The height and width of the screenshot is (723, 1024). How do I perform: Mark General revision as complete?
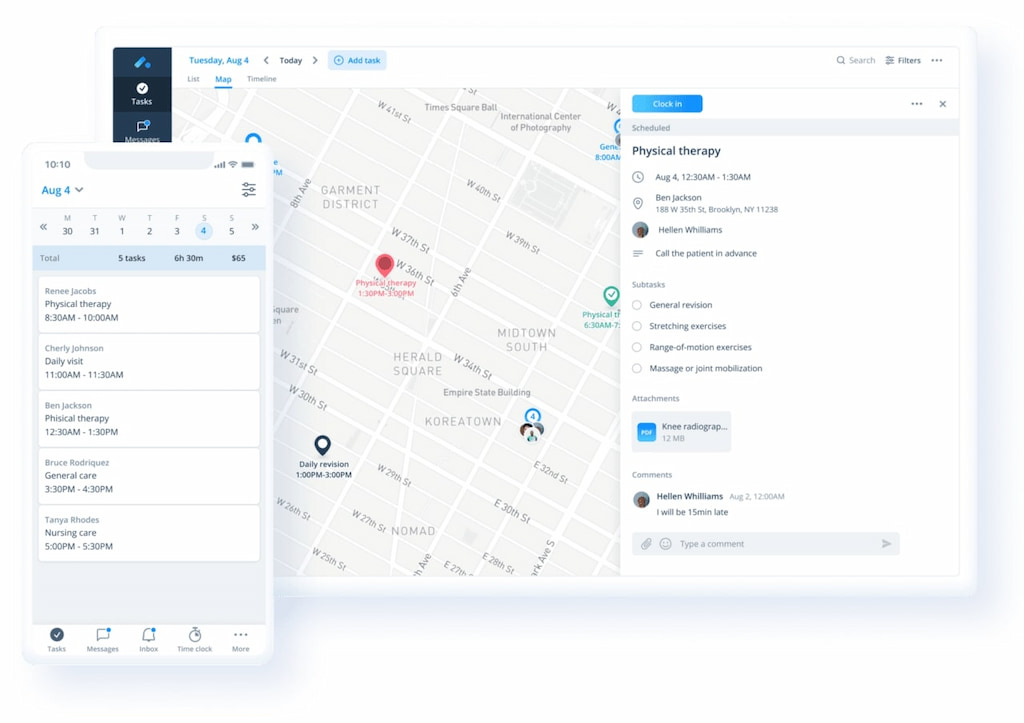(636, 305)
